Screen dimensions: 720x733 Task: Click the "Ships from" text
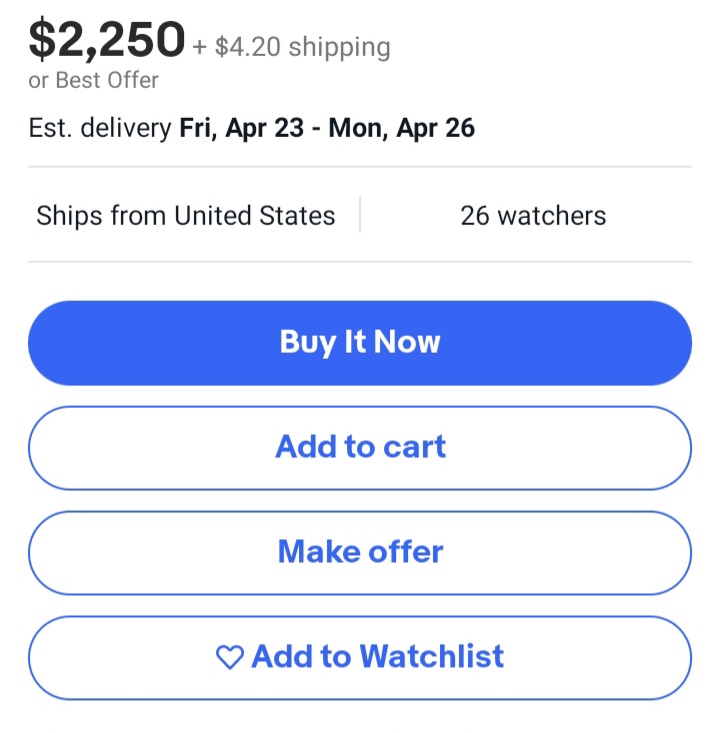click(x=102, y=215)
